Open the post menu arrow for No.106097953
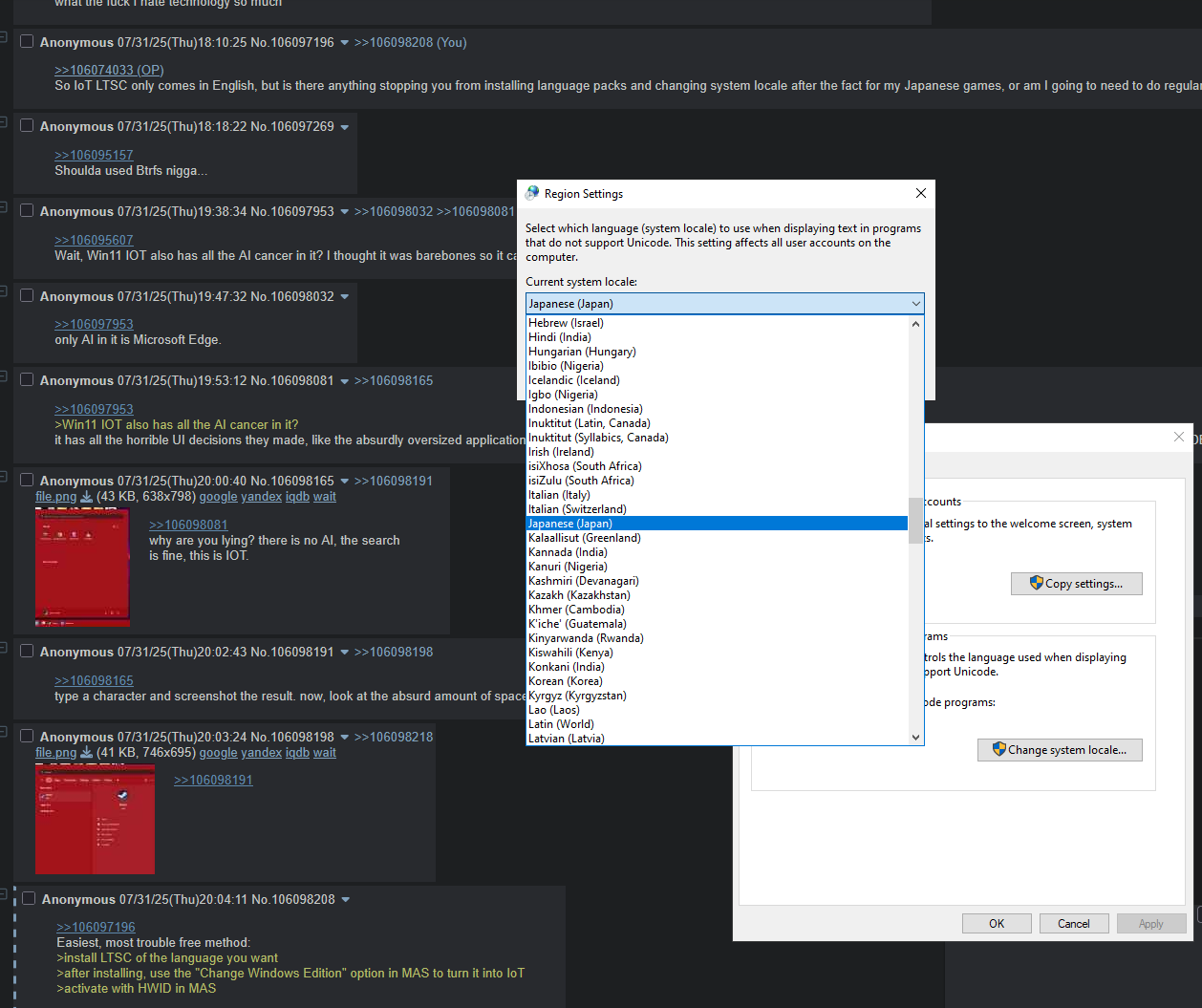Image resolution: width=1202 pixels, height=1008 pixels. (345, 212)
